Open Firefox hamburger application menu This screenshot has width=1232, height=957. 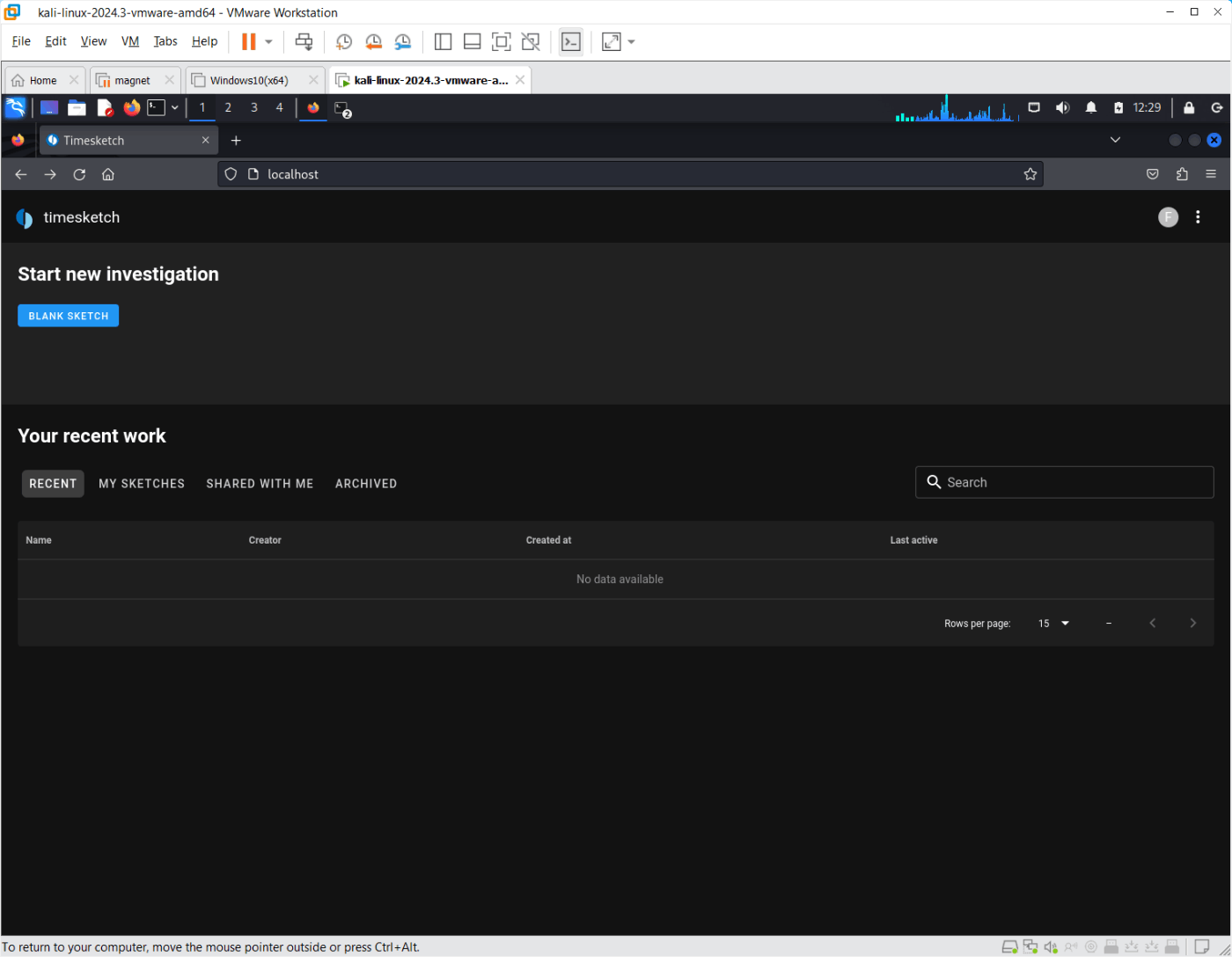[x=1211, y=174]
